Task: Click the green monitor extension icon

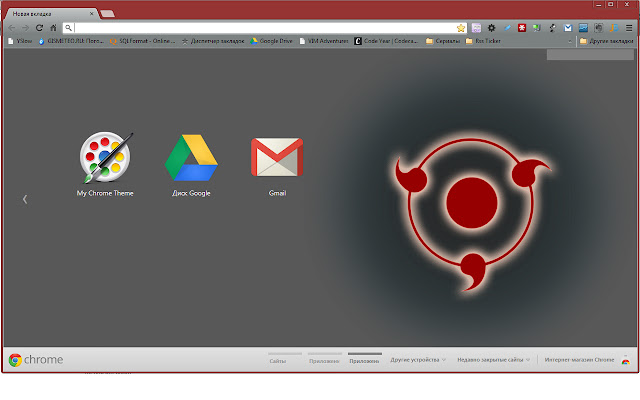Action: [x=537, y=28]
